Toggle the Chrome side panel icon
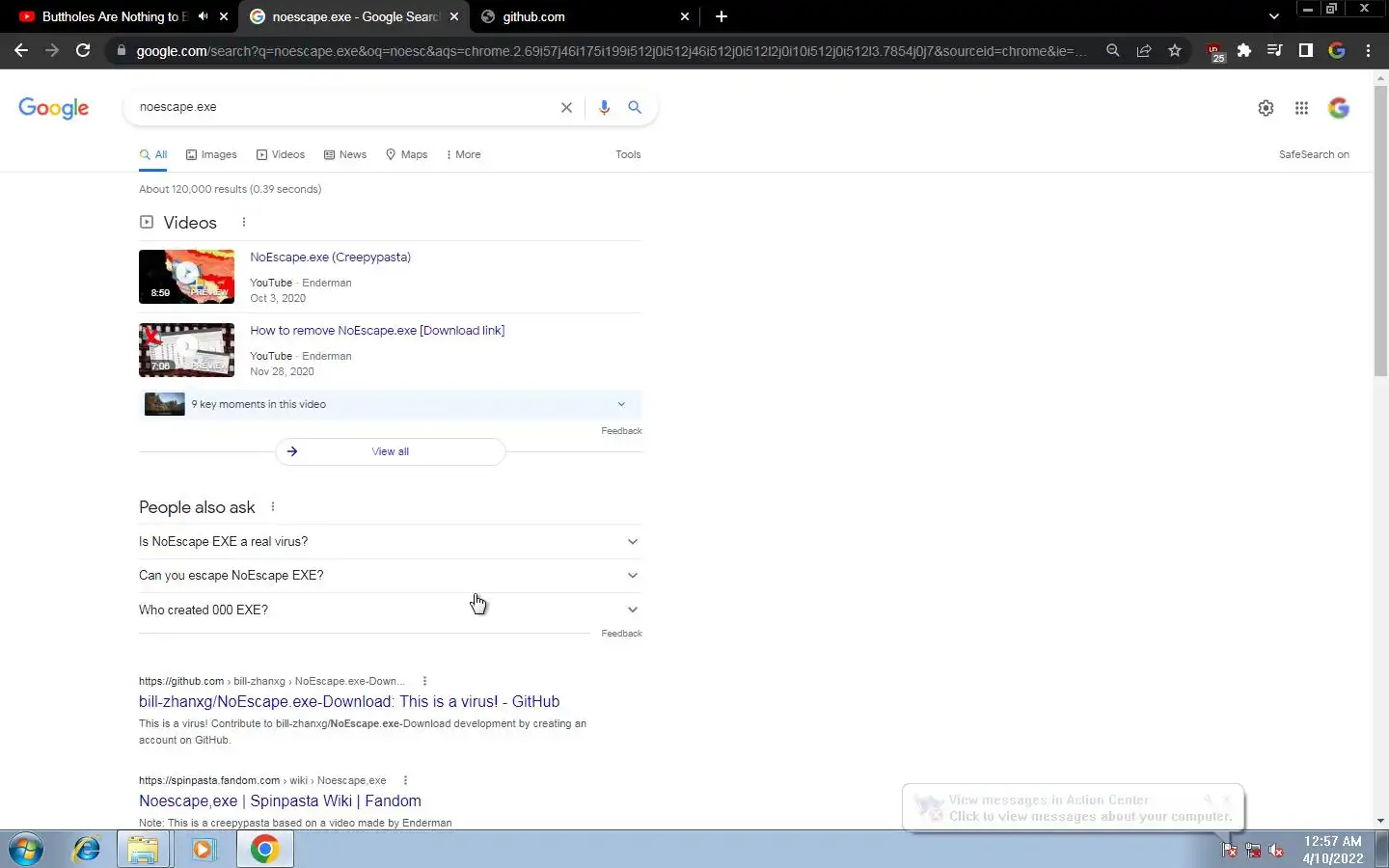This screenshot has width=1389, height=868. pos(1306,50)
